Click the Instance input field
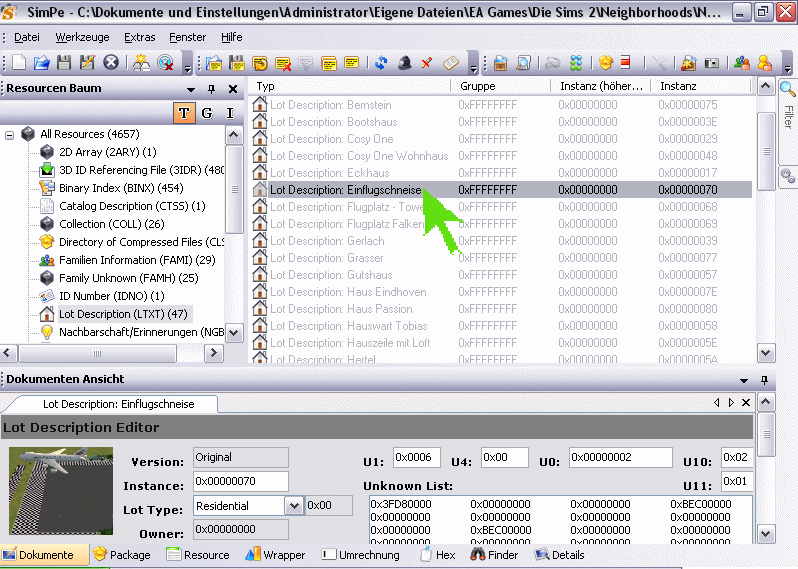The image size is (798, 569). (240, 482)
